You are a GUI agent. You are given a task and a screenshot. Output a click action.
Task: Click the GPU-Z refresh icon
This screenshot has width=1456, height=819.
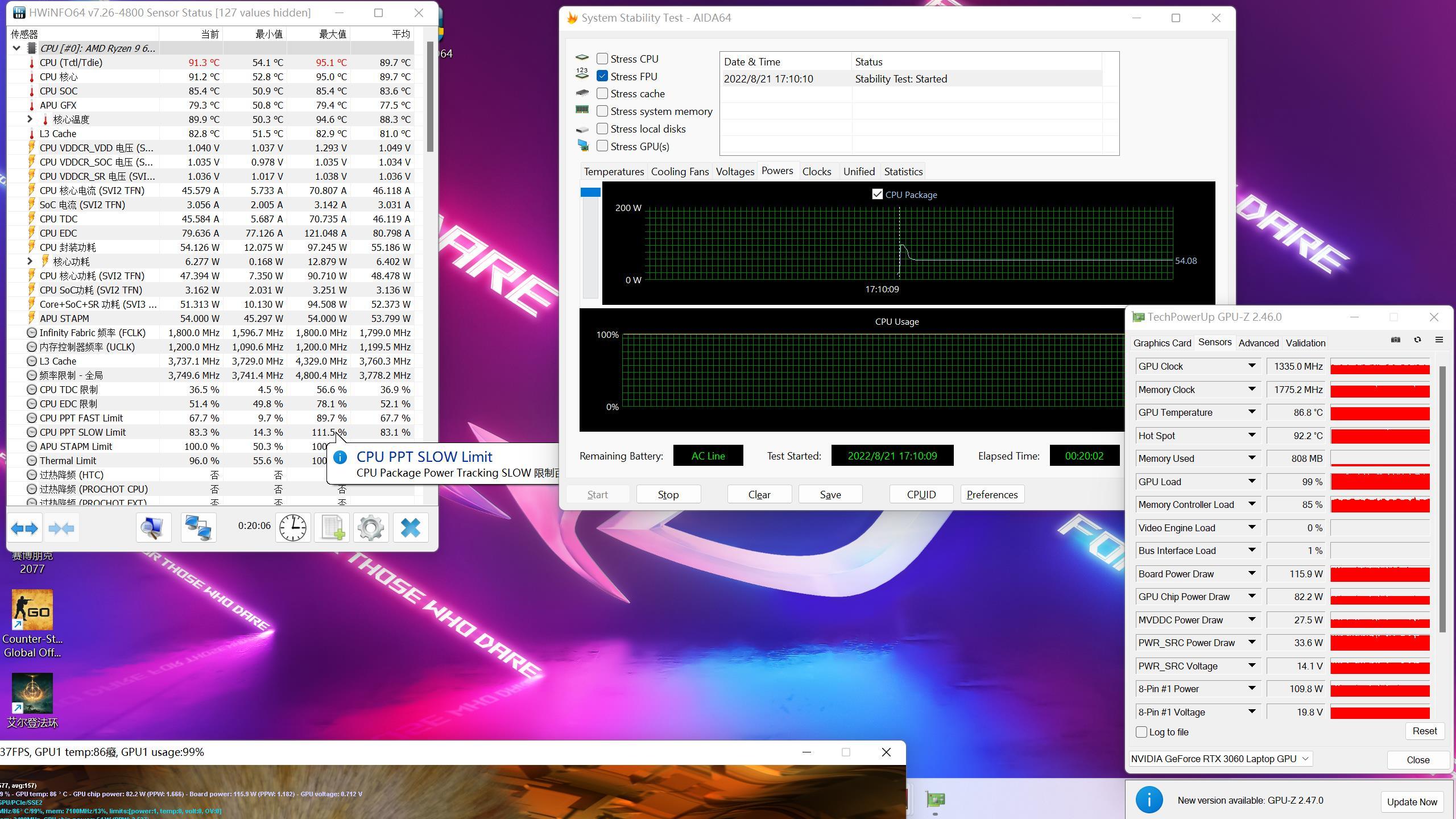coord(1417,340)
